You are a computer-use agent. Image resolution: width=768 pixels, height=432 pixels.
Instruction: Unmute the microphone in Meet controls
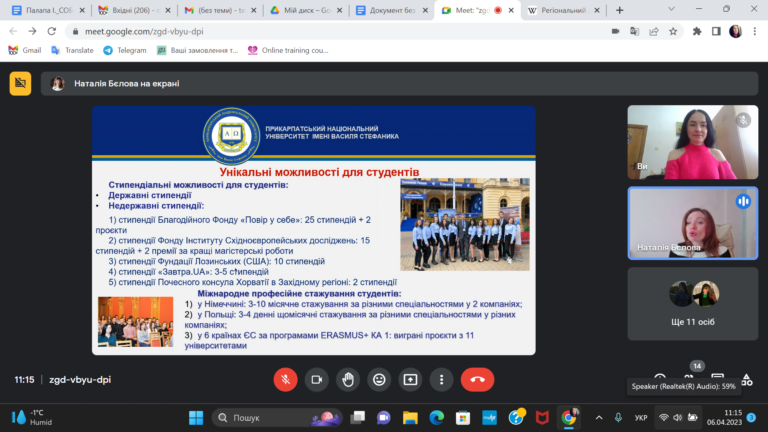[x=286, y=380]
